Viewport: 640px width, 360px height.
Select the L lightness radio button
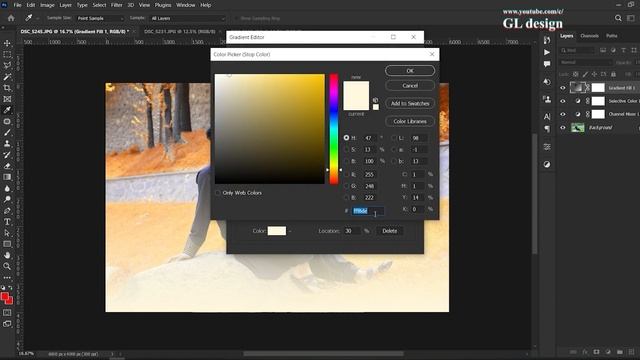394,138
